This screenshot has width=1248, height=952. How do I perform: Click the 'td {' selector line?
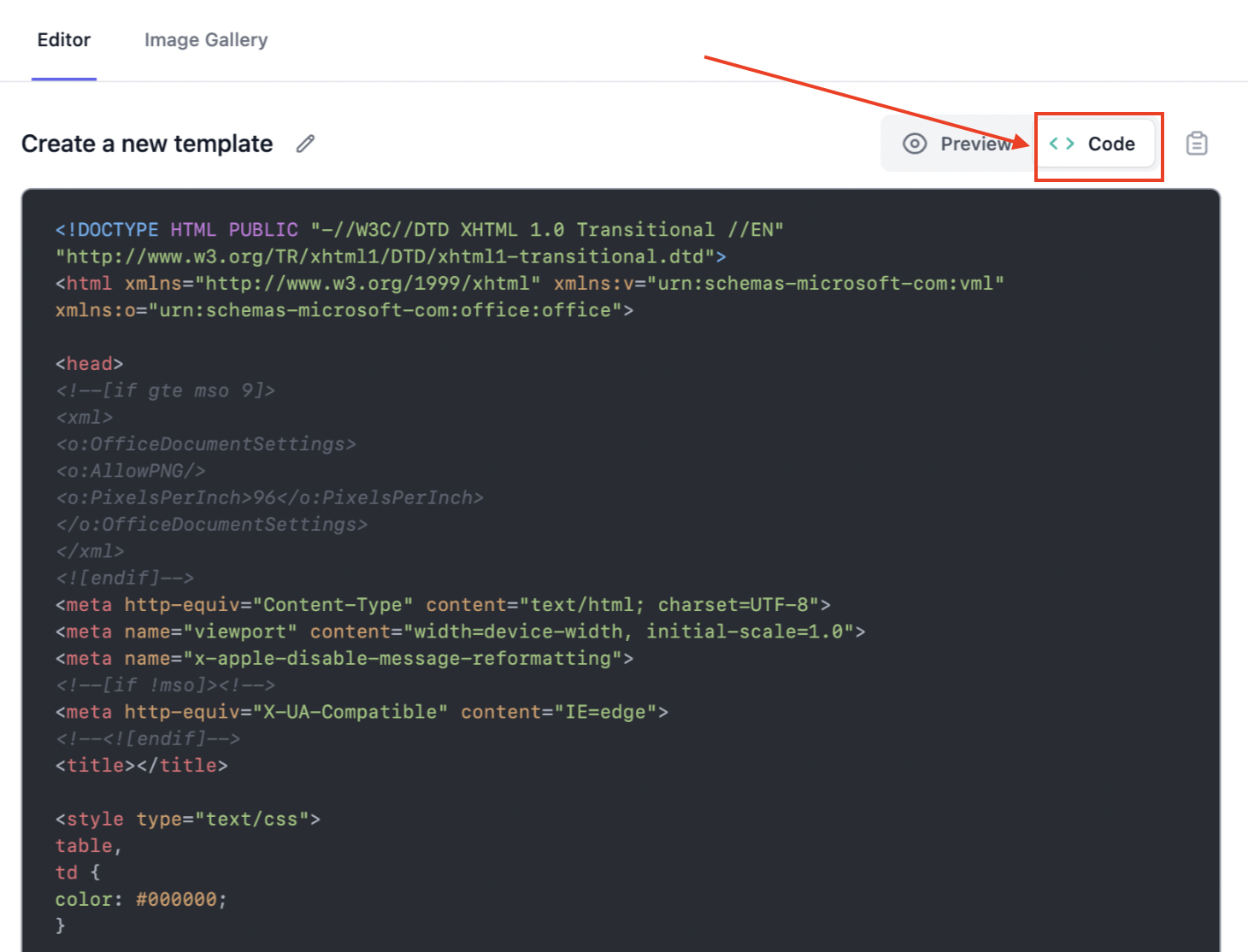(x=78, y=873)
